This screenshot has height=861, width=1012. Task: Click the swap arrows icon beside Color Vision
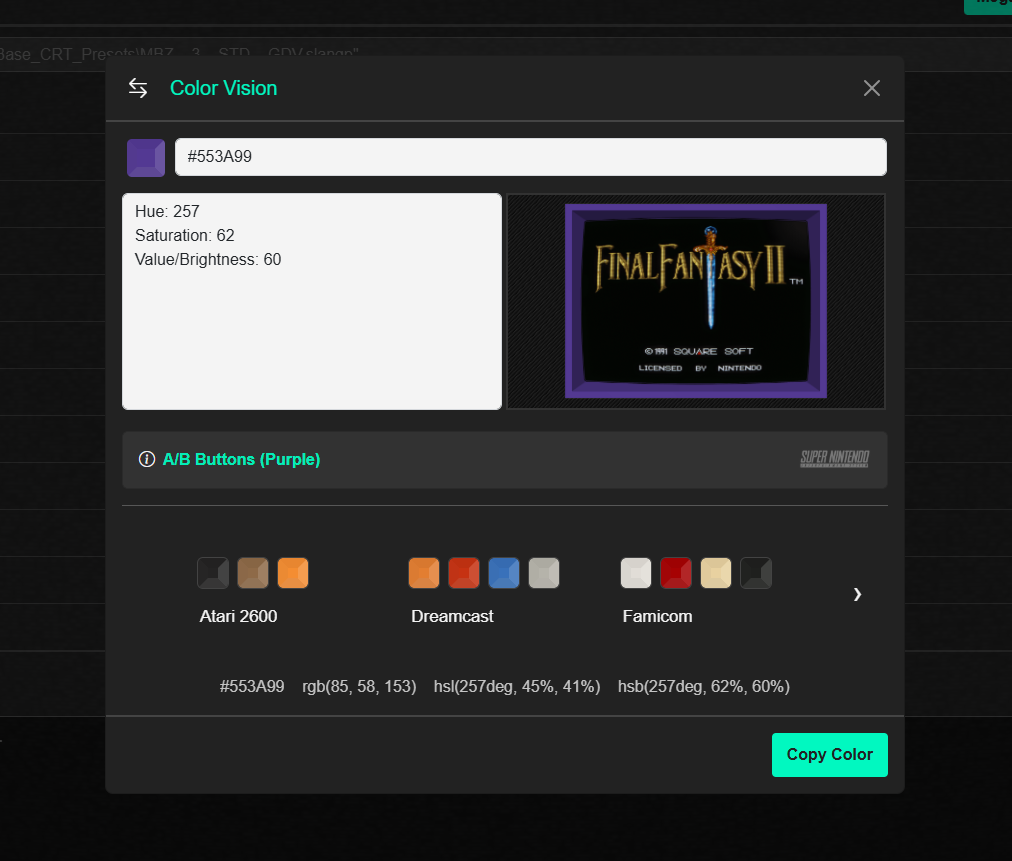[x=138, y=88]
